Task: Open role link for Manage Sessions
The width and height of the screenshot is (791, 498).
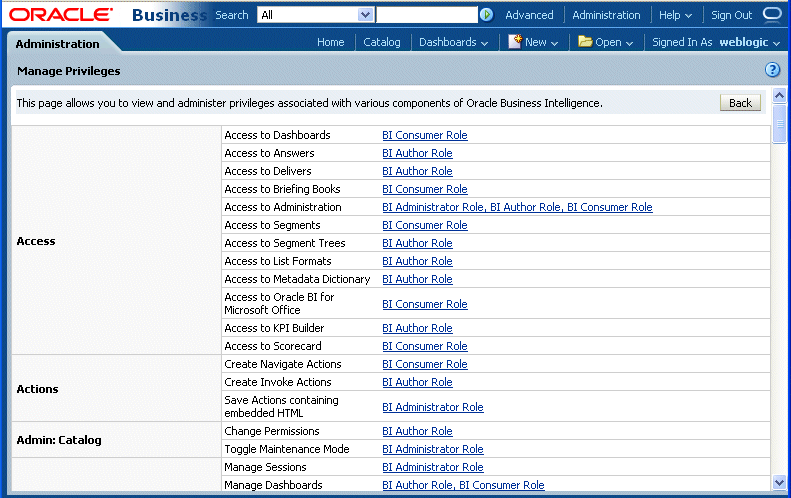Action: click(433, 467)
